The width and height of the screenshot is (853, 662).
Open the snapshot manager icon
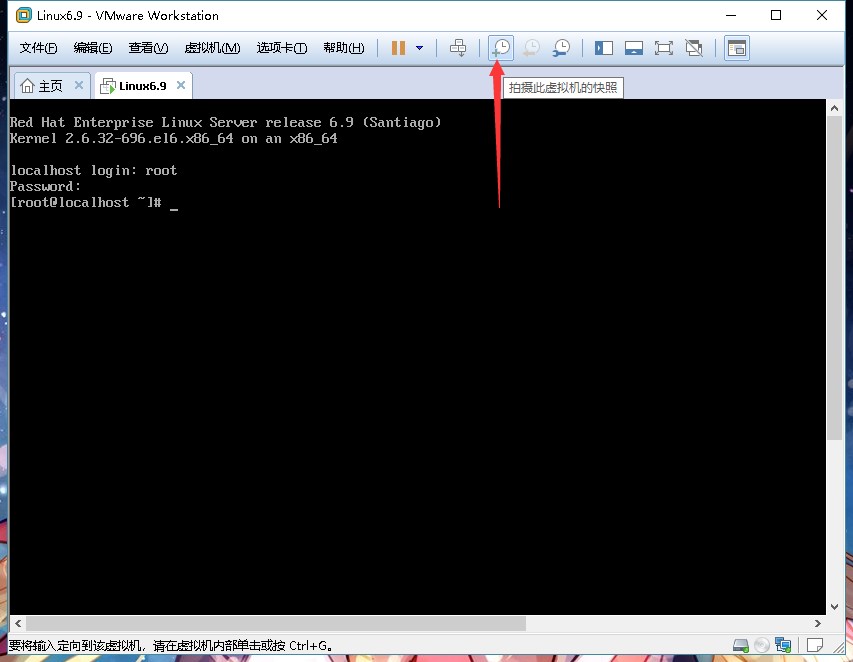tap(561, 48)
